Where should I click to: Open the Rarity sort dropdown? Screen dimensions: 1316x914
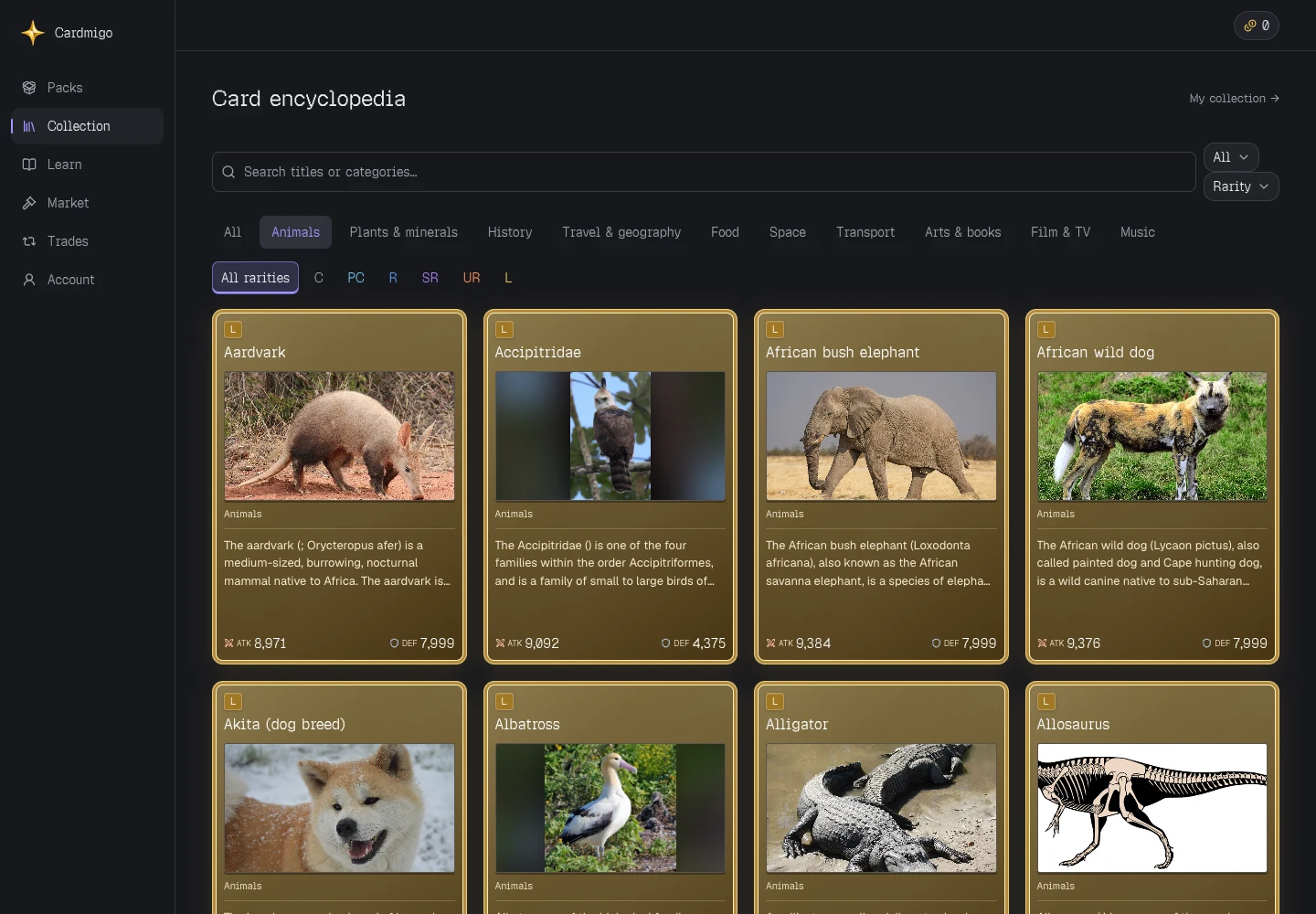1241,186
